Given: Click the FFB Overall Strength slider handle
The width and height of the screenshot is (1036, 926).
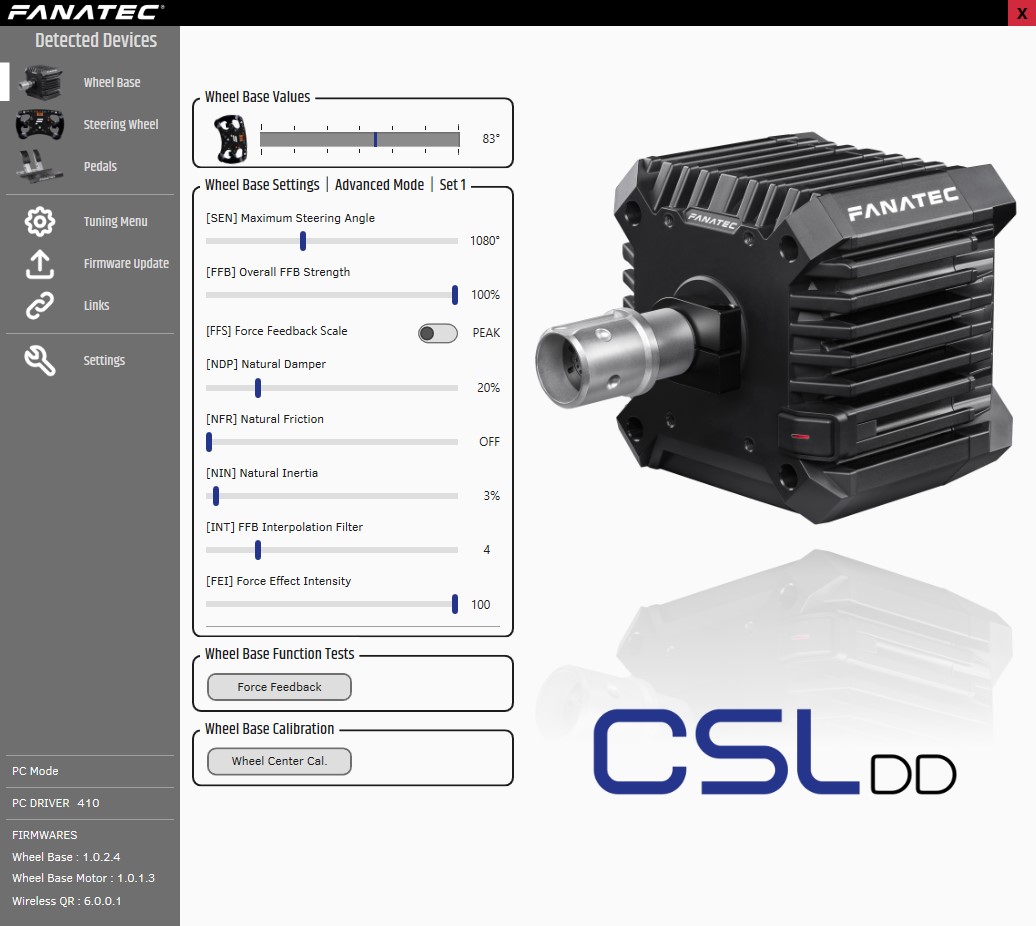Looking at the screenshot, I should click(453, 295).
